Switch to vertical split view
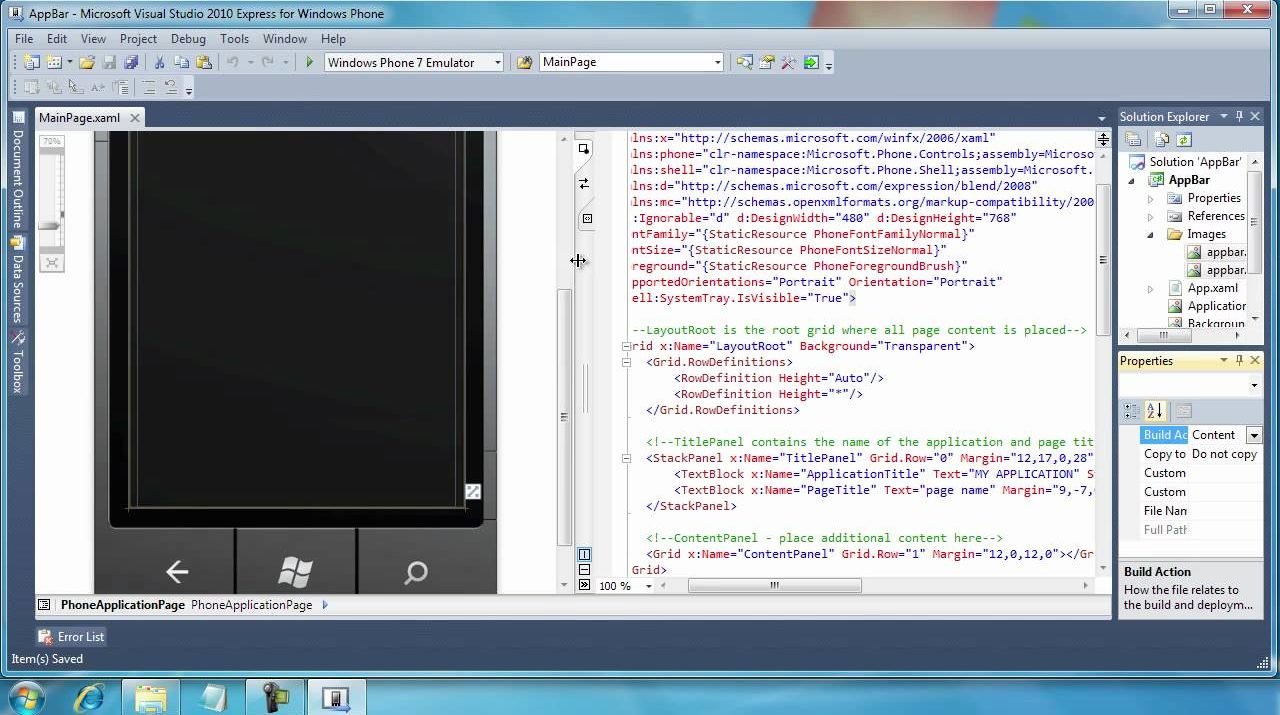 pyautogui.click(x=584, y=554)
